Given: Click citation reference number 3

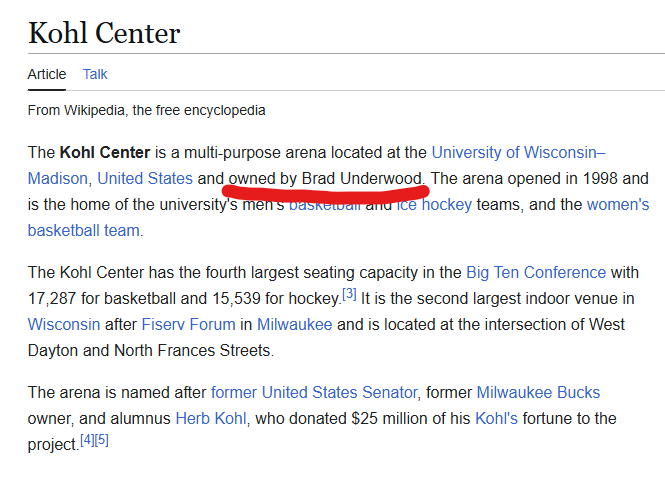Looking at the screenshot, I should (x=349, y=294).
